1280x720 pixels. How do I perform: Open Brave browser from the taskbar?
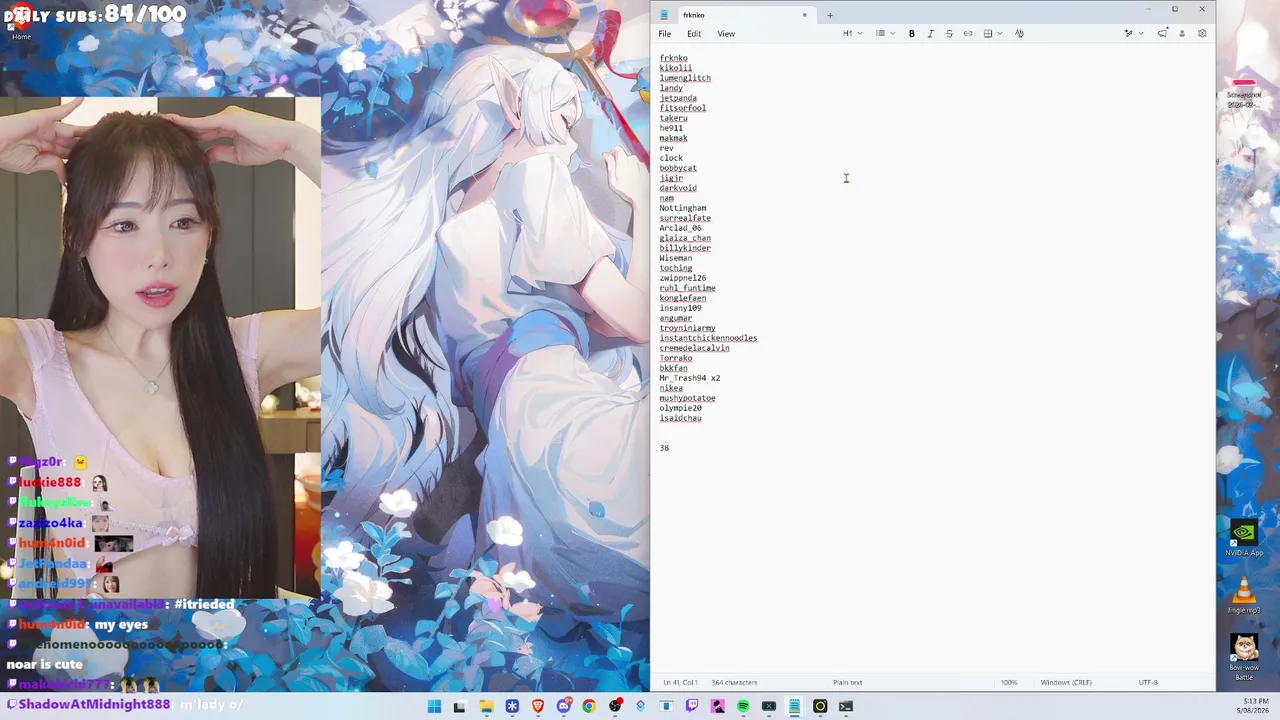[538, 706]
